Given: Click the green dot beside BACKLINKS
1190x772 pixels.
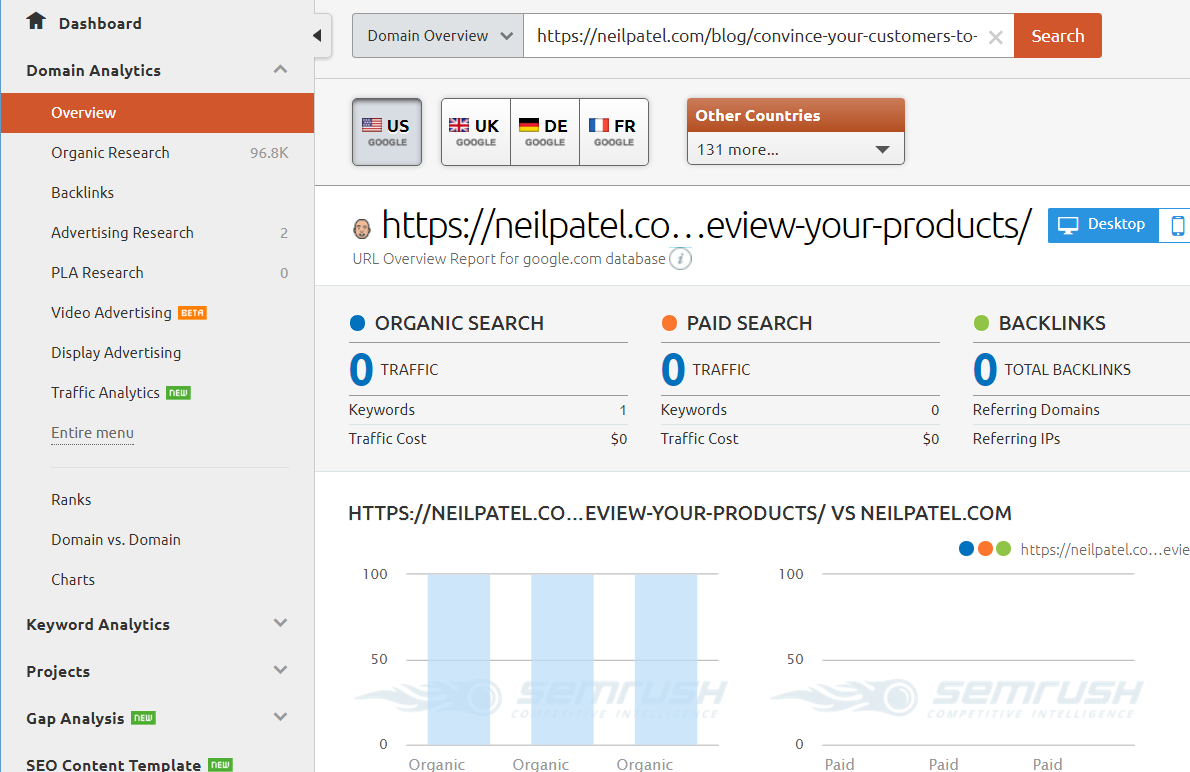Looking at the screenshot, I should point(981,323).
